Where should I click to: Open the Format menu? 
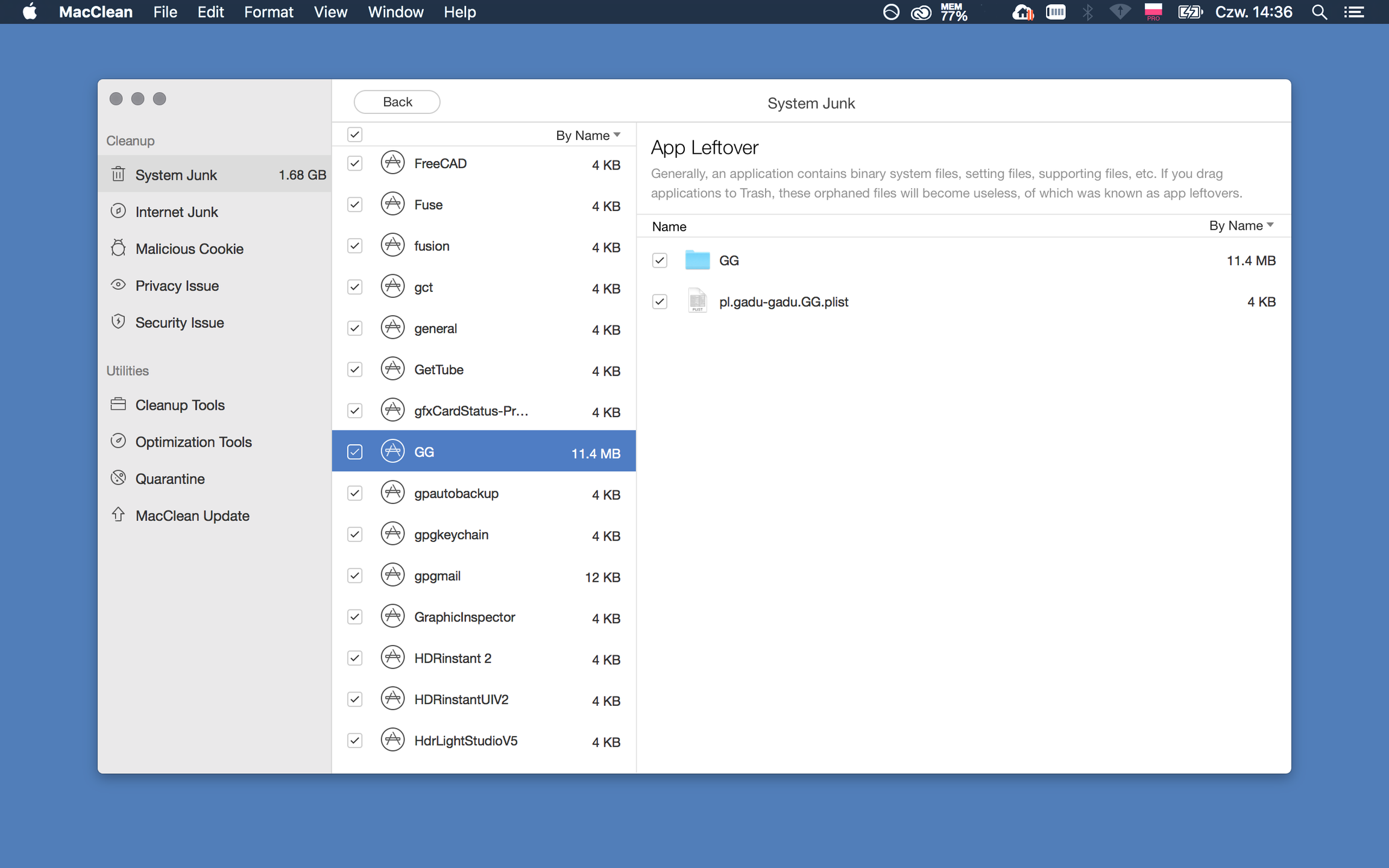[x=268, y=12]
